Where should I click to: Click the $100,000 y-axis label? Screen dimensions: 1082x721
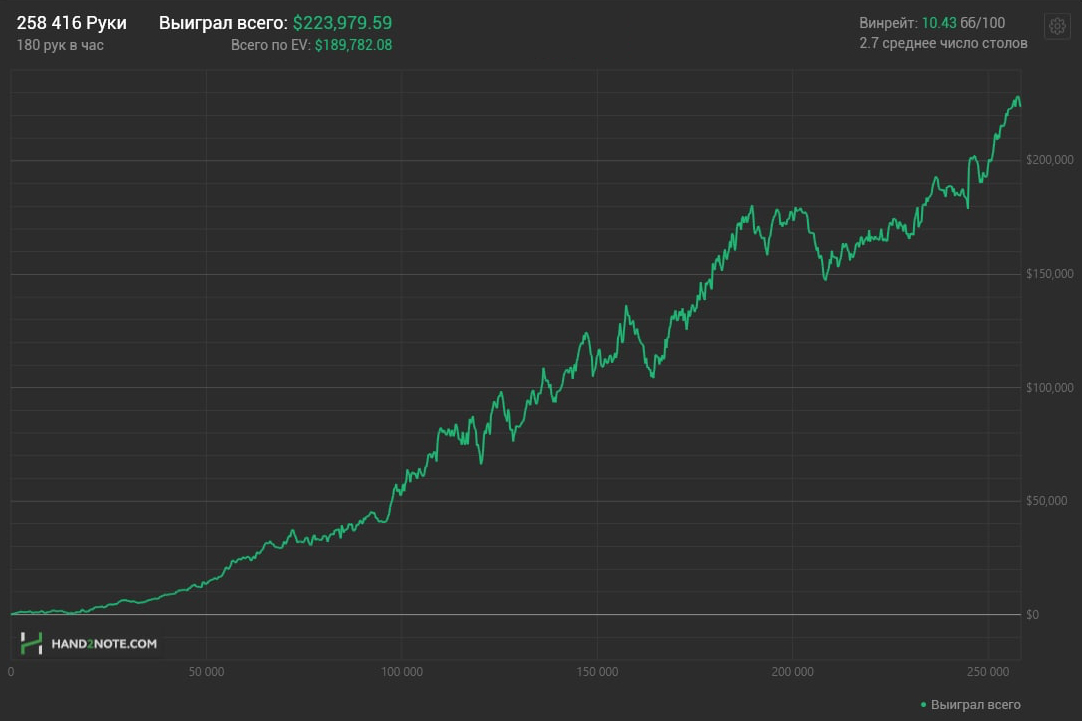(x=1050, y=388)
